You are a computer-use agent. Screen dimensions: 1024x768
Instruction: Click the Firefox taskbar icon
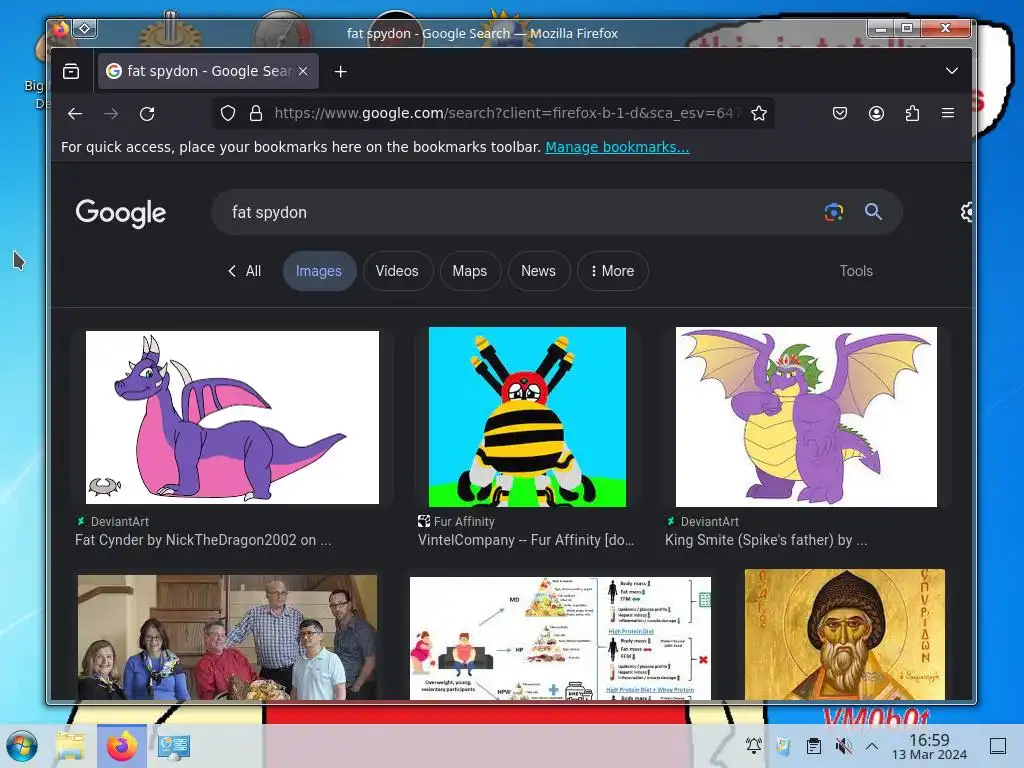pyautogui.click(x=122, y=746)
